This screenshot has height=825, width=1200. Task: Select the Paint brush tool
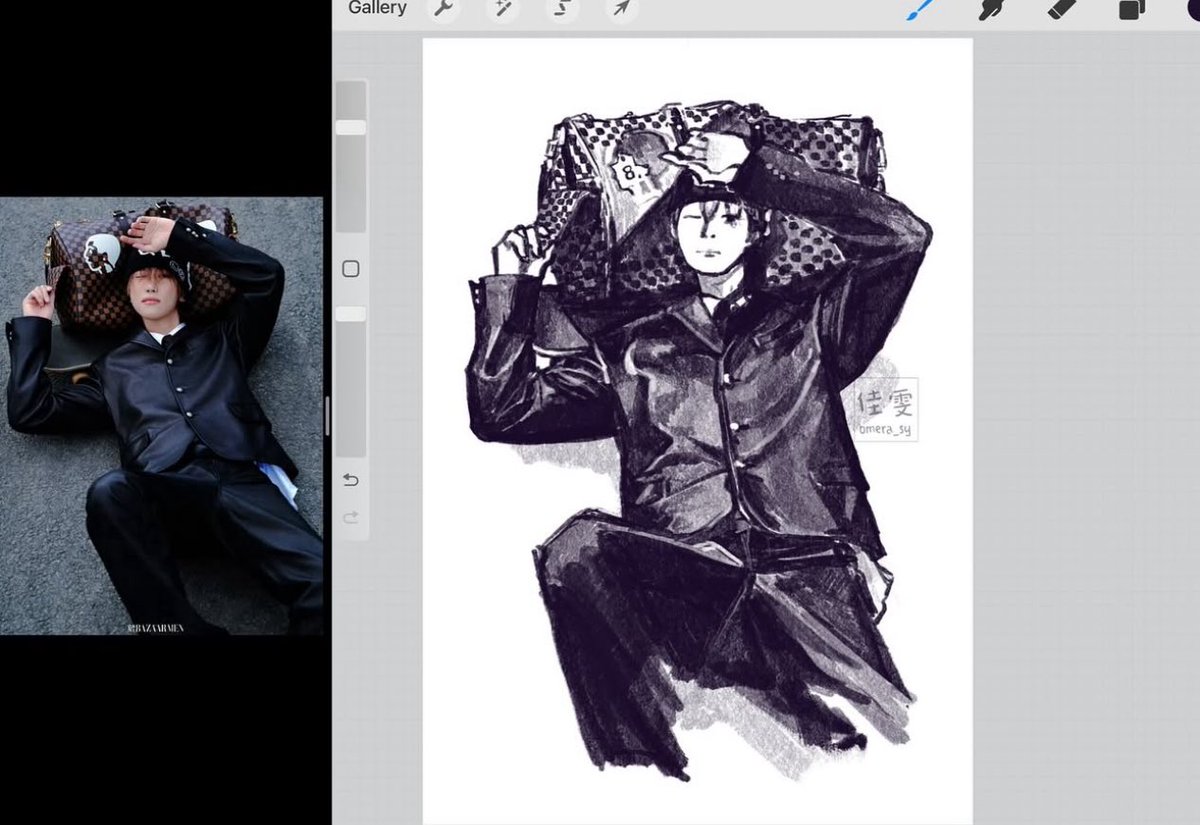(x=921, y=9)
